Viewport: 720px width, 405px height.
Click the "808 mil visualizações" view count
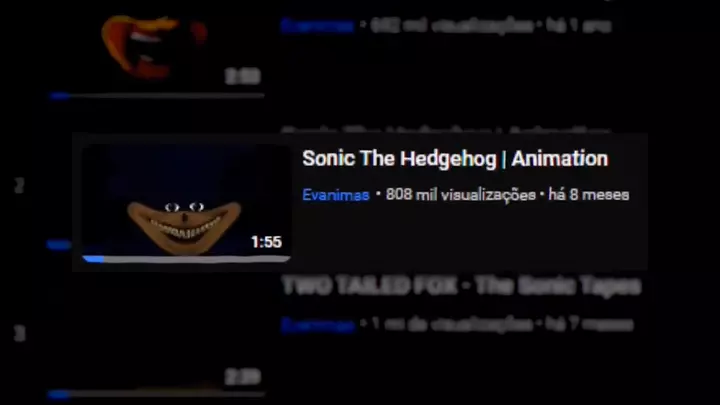click(461, 195)
